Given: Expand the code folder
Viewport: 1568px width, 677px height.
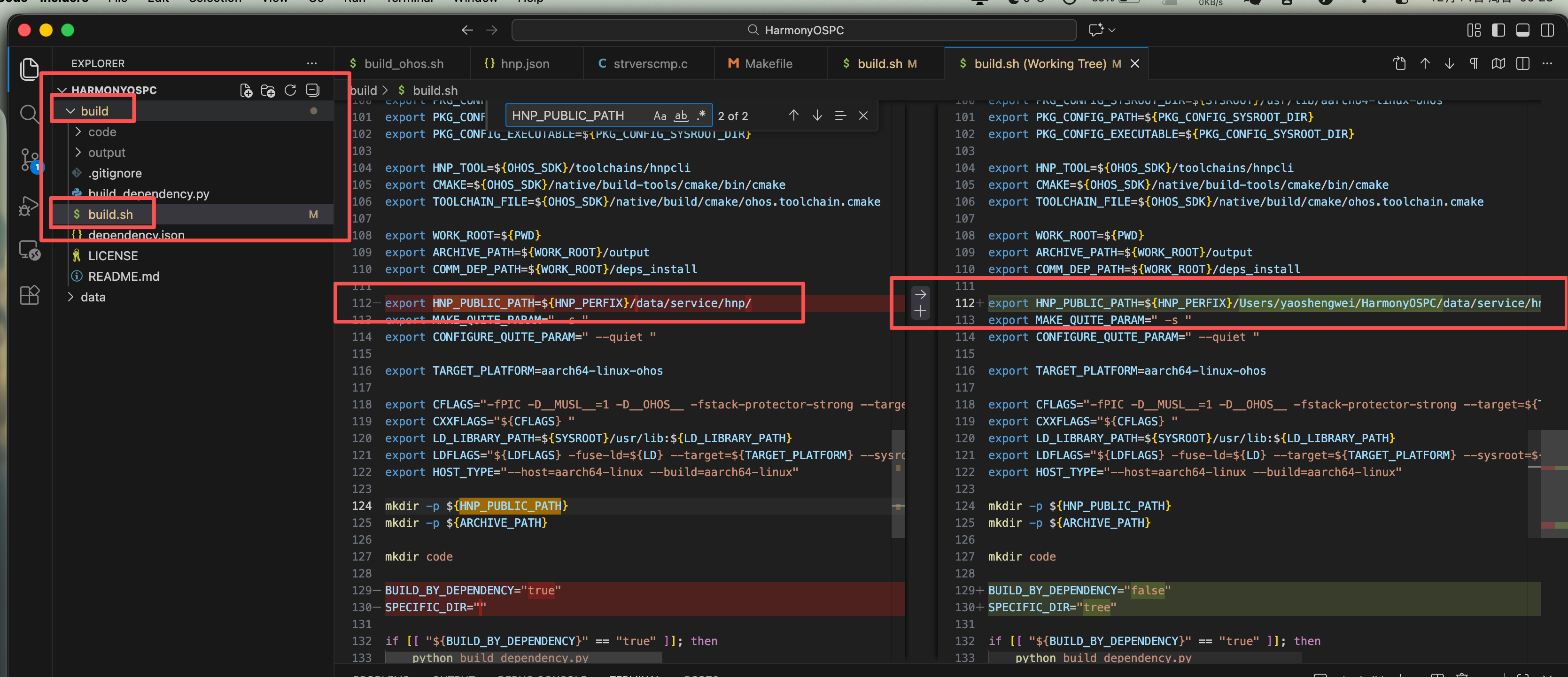Looking at the screenshot, I should coord(101,132).
